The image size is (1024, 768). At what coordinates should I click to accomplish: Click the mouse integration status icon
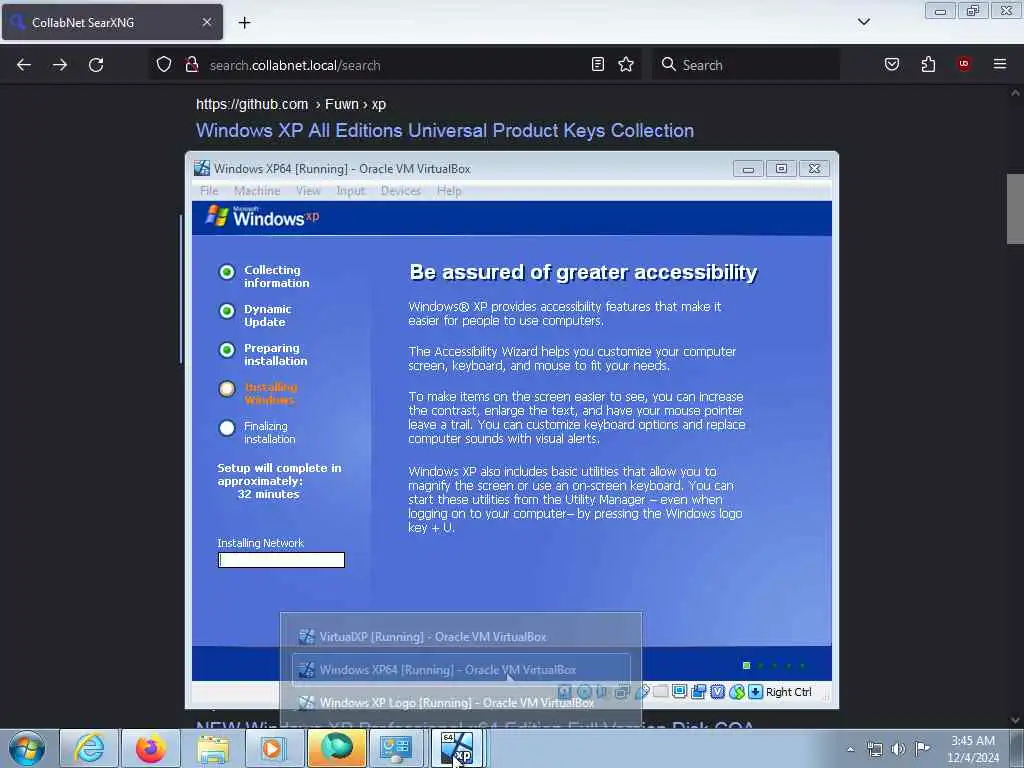737,692
